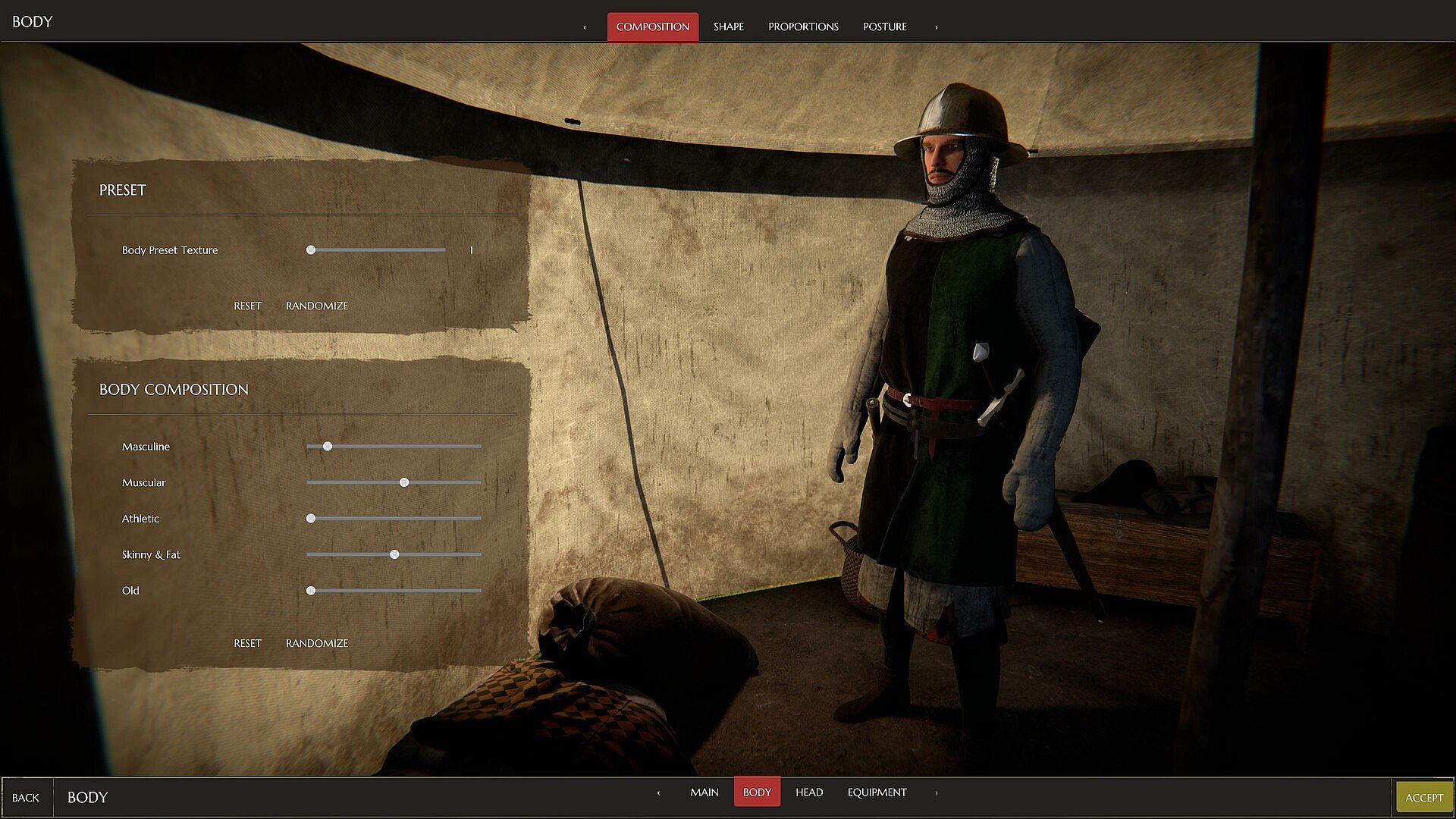The height and width of the screenshot is (819, 1456).
Task: Click the left arrow beside the Composition tab
Action: point(585,27)
